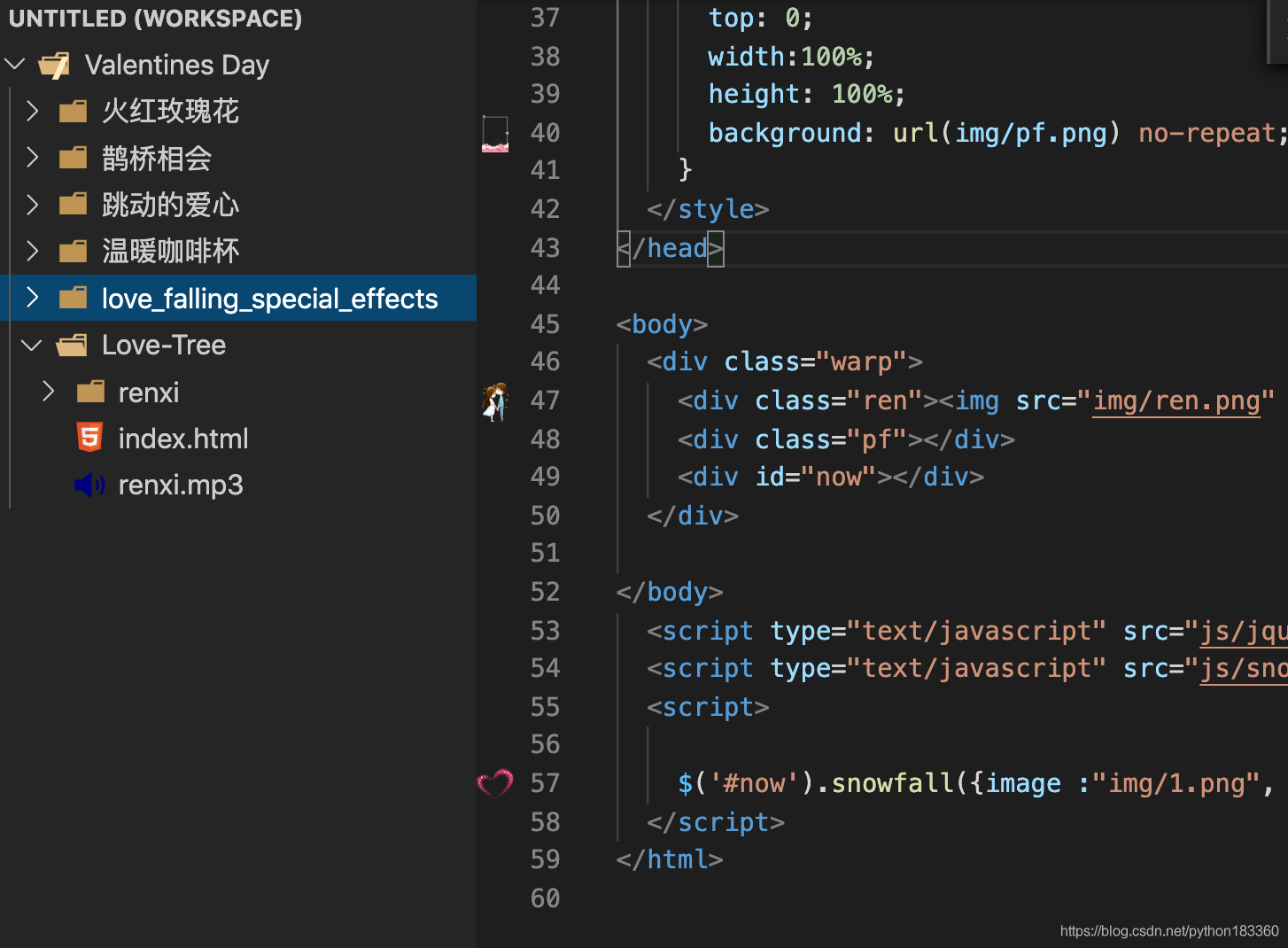Viewport: 1288px width, 948px height.
Task: Click the opening script tag on line 55
Action: [x=708, y=707]
